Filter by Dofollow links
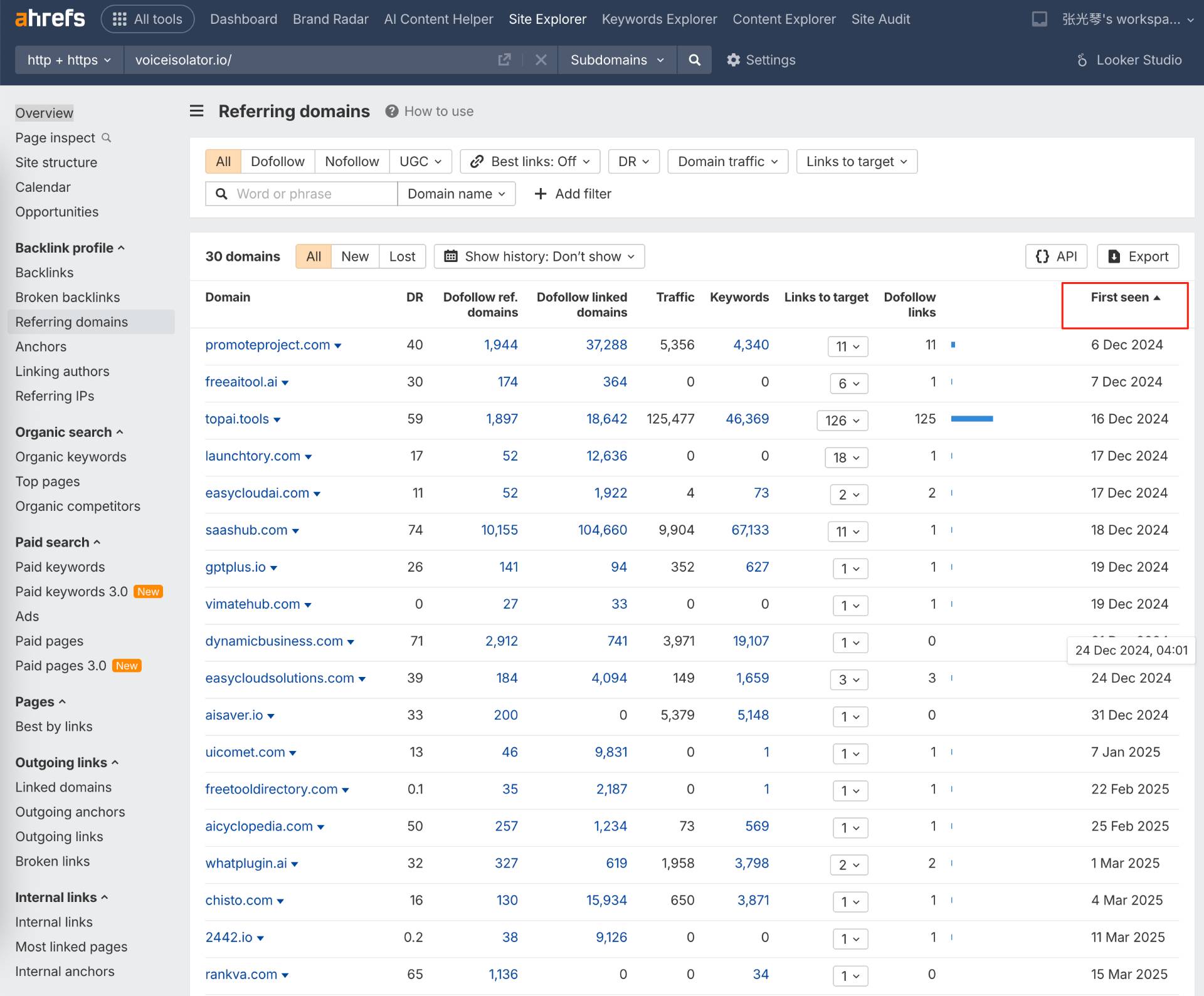This screenshot has height=996, width=1204. (277, 161)
